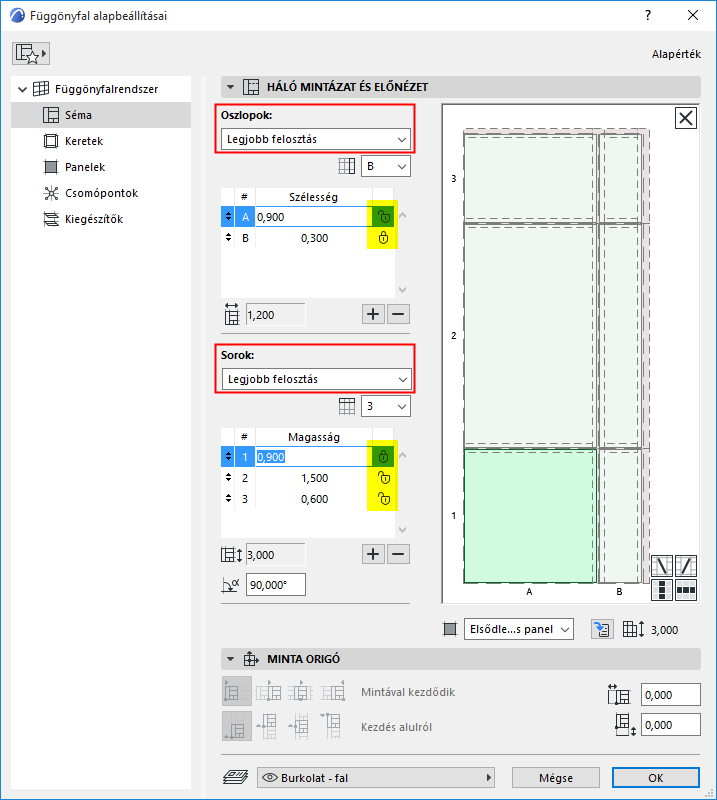Toggle the lock for column A width
This screenshot has height=800, width=717.
[x=383, y=217]
